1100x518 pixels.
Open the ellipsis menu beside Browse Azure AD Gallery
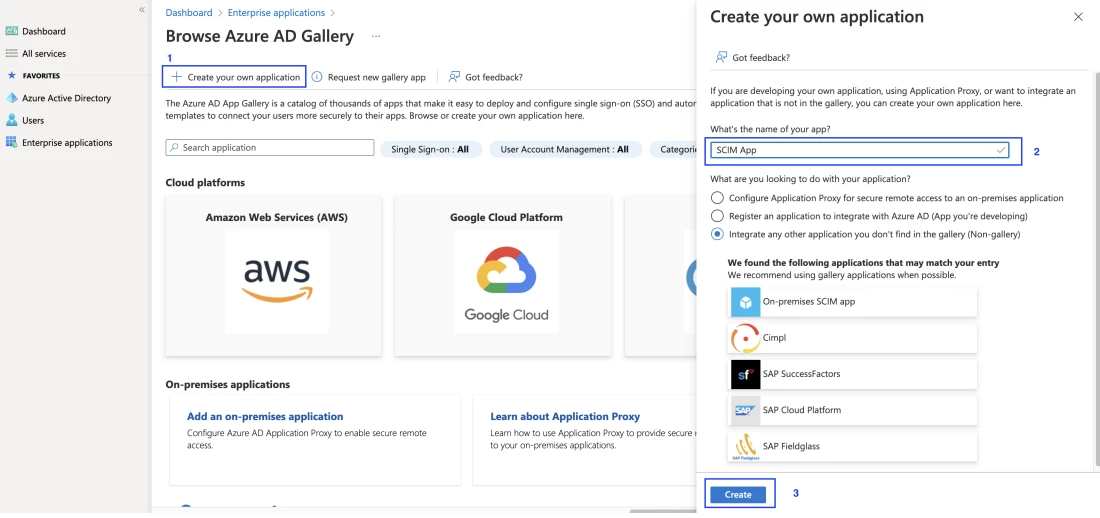[x=376, y=36]
